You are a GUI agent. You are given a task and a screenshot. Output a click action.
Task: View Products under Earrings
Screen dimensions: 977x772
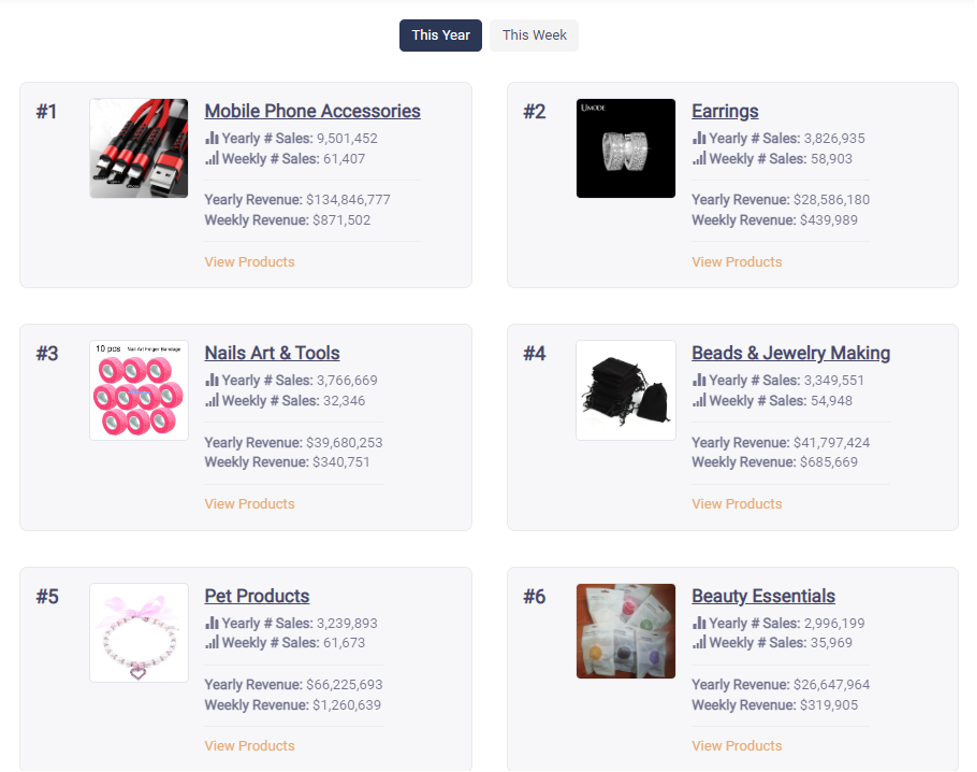737,262
